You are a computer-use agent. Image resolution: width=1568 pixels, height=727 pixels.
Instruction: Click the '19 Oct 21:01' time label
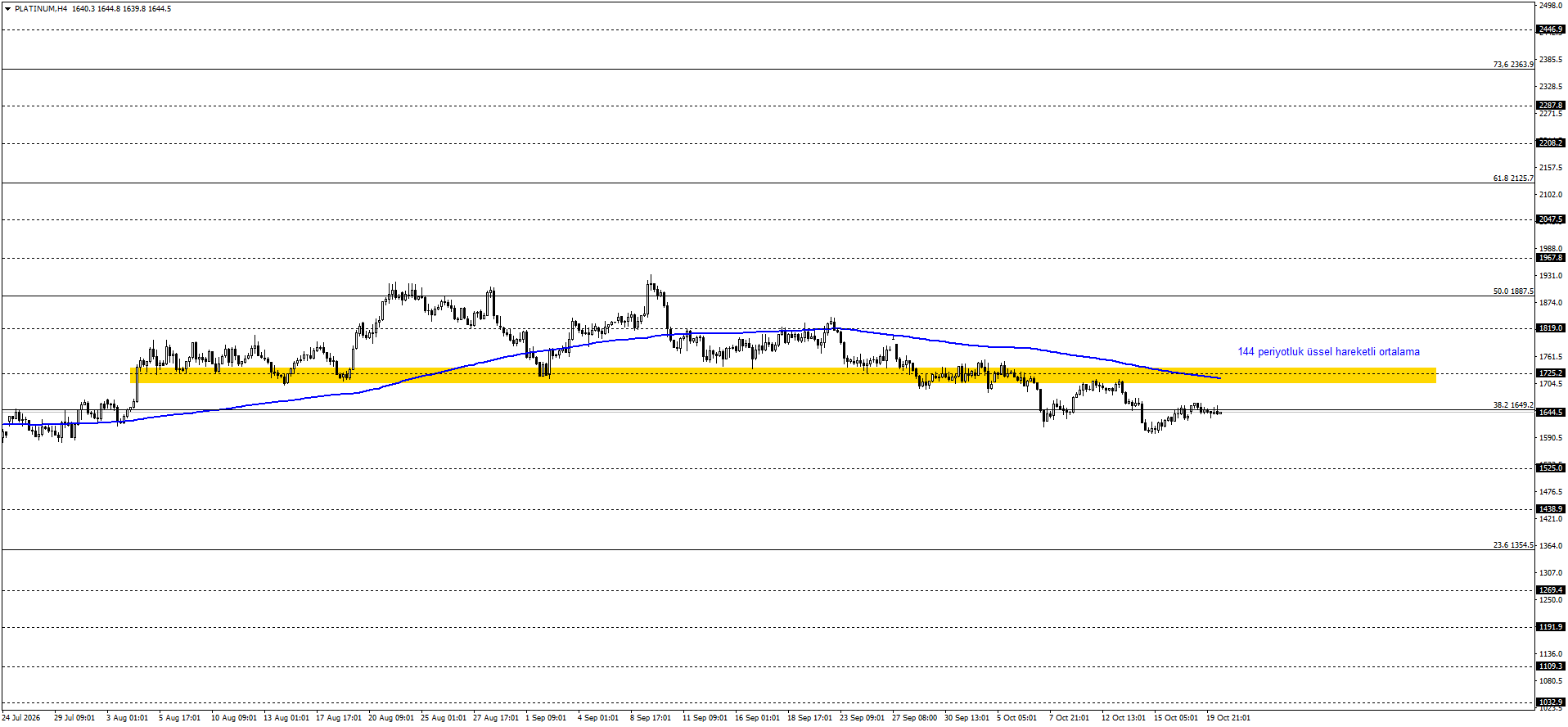coord(1228,718)
